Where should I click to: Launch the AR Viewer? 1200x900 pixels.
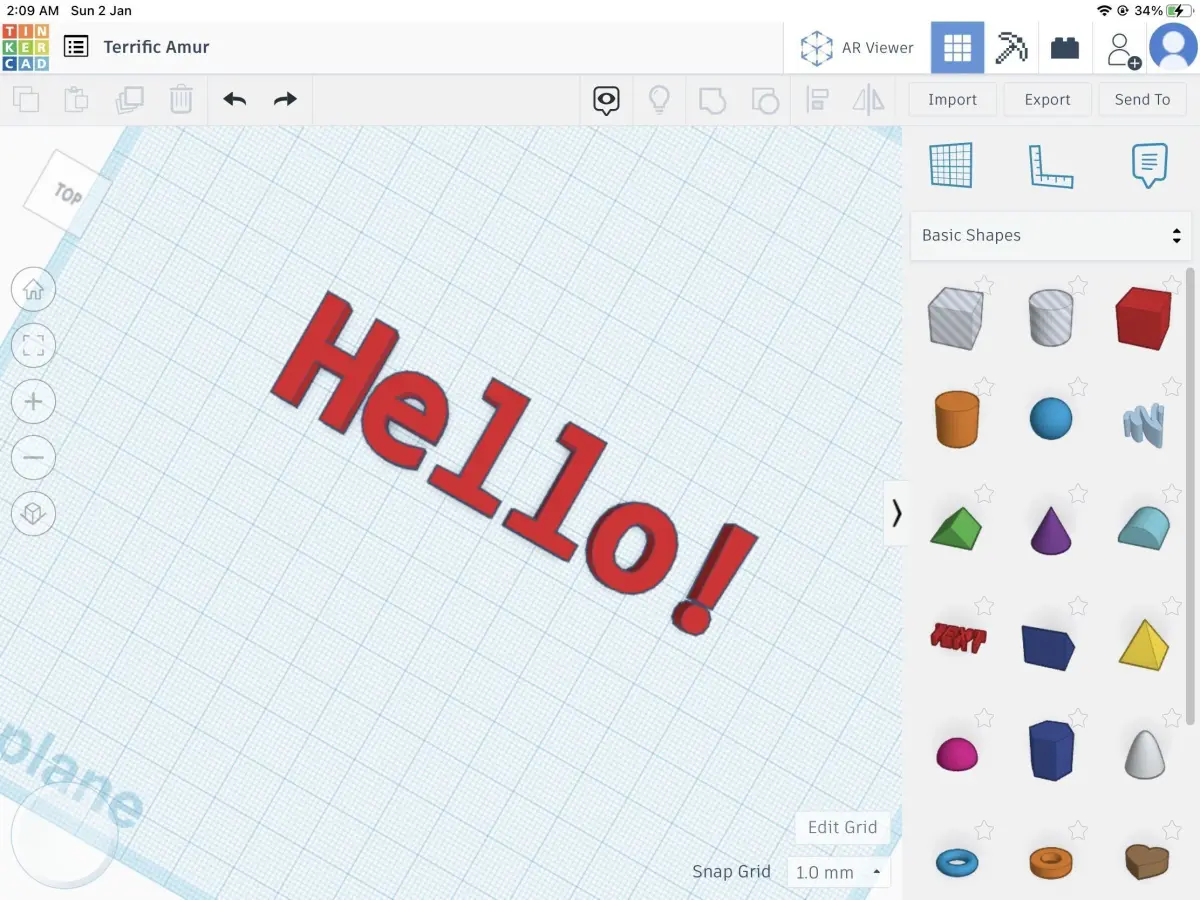coord(857,47)
